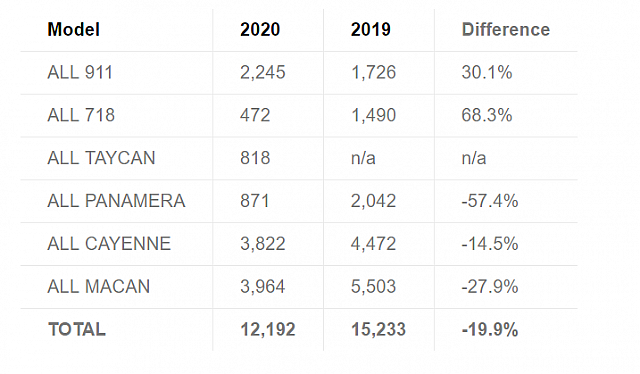
Task: Click the 2019 column header
Action: pyautogui.click(x=371, y=30)
